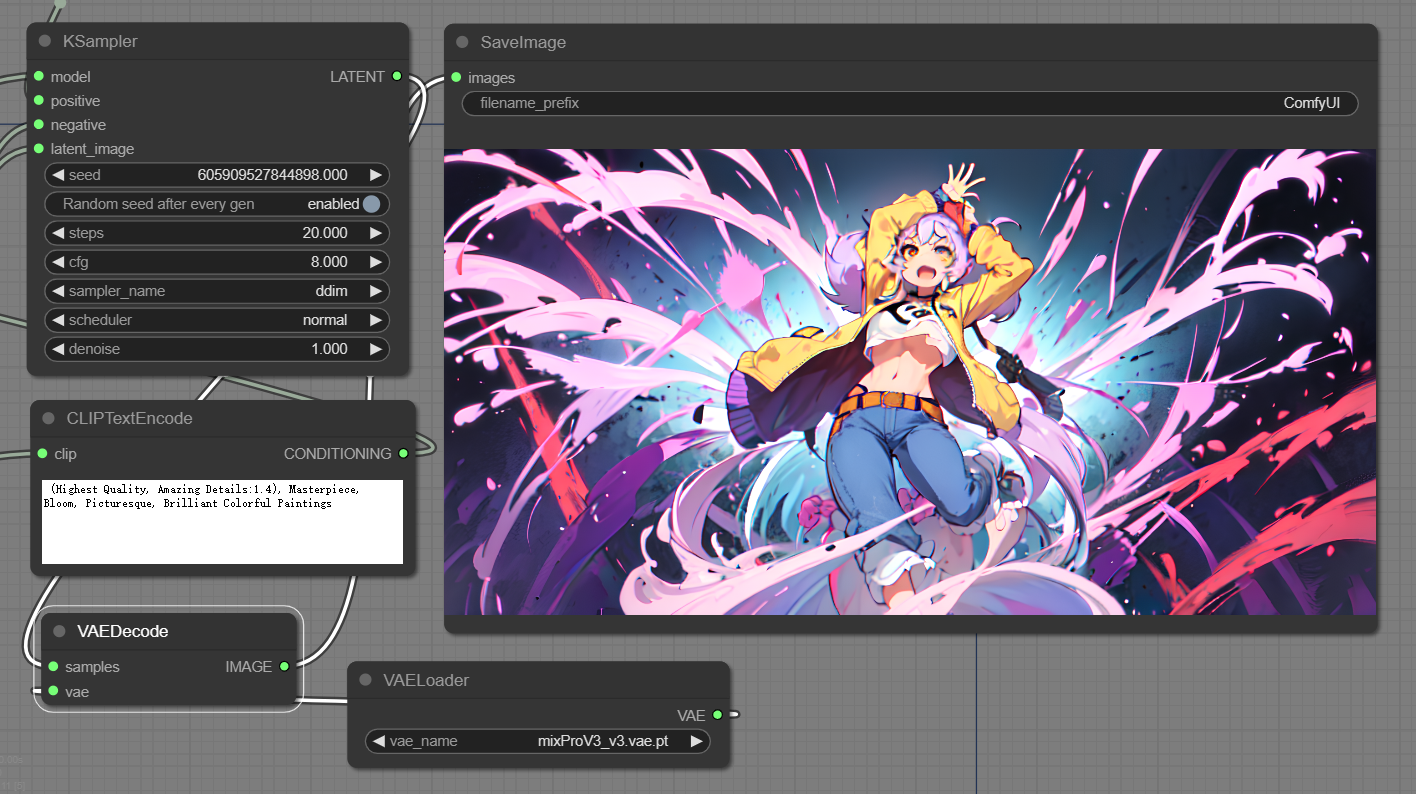The height and width of the screenshot is (794, 1416).
Task: Increment the seed with right arrow
Action: click(x=375, y=175)
